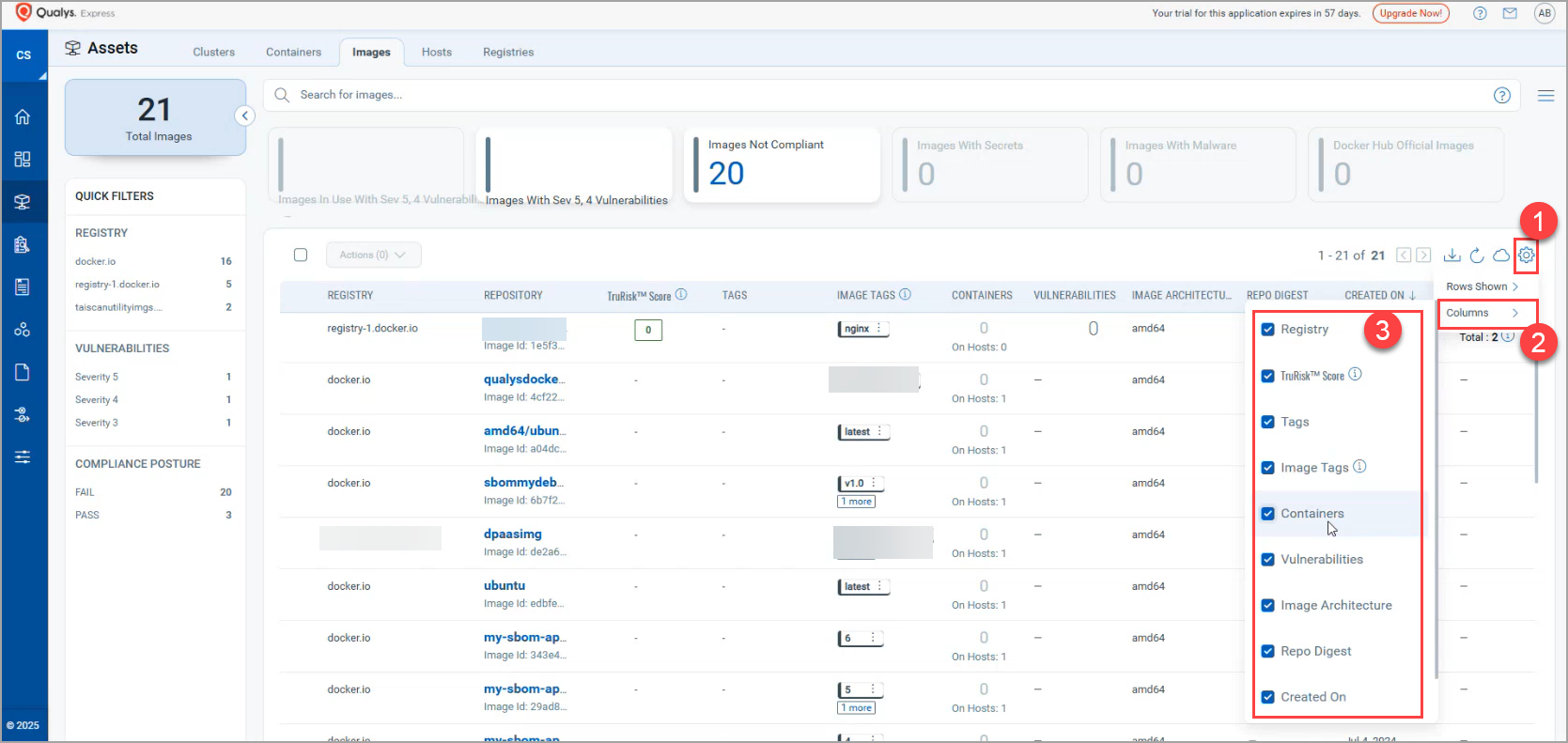Open the help question mark icon in header

pos(1480,13)
